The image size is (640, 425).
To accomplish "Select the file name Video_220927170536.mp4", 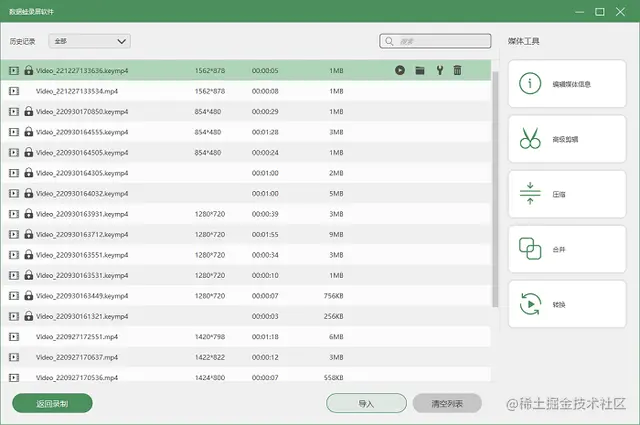I will pos(77,378).
